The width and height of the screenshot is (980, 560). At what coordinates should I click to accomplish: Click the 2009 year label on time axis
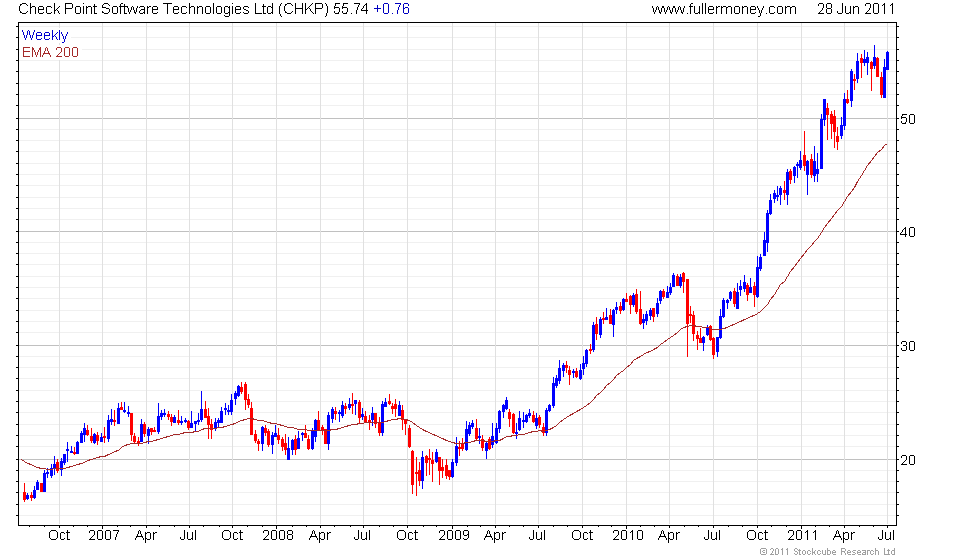pos(453,536)
